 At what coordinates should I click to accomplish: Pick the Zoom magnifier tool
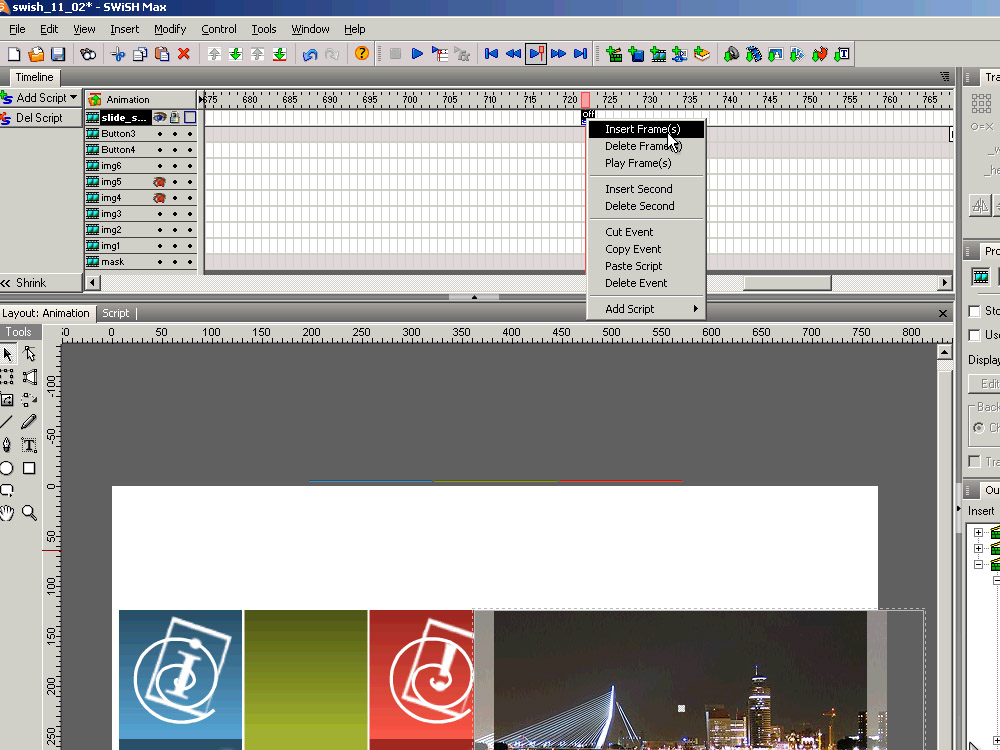point(29,513)
